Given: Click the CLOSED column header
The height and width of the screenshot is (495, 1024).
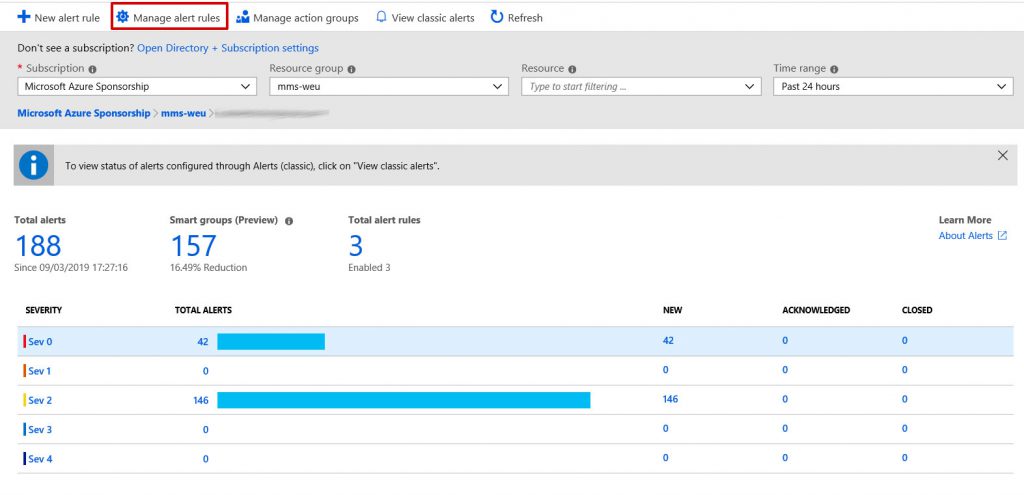Looking at the screenshot, I should point(917,310).
